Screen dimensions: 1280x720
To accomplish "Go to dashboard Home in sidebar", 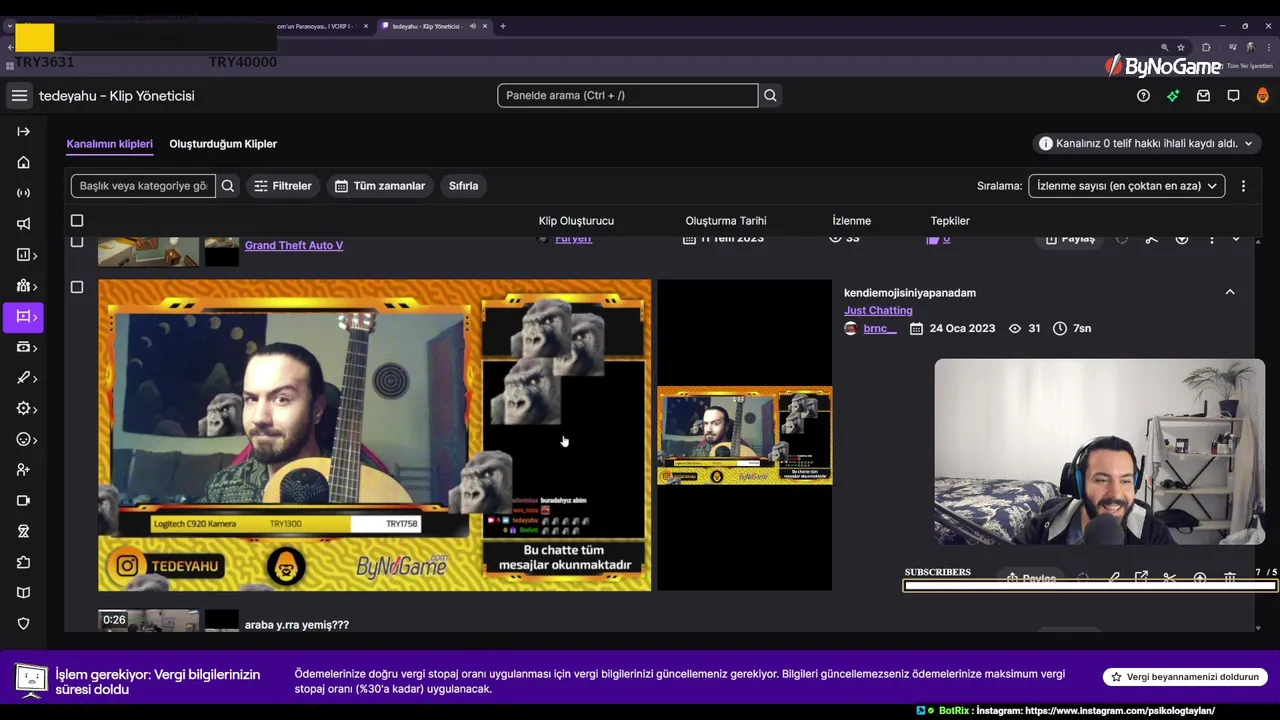I will 23,162.
